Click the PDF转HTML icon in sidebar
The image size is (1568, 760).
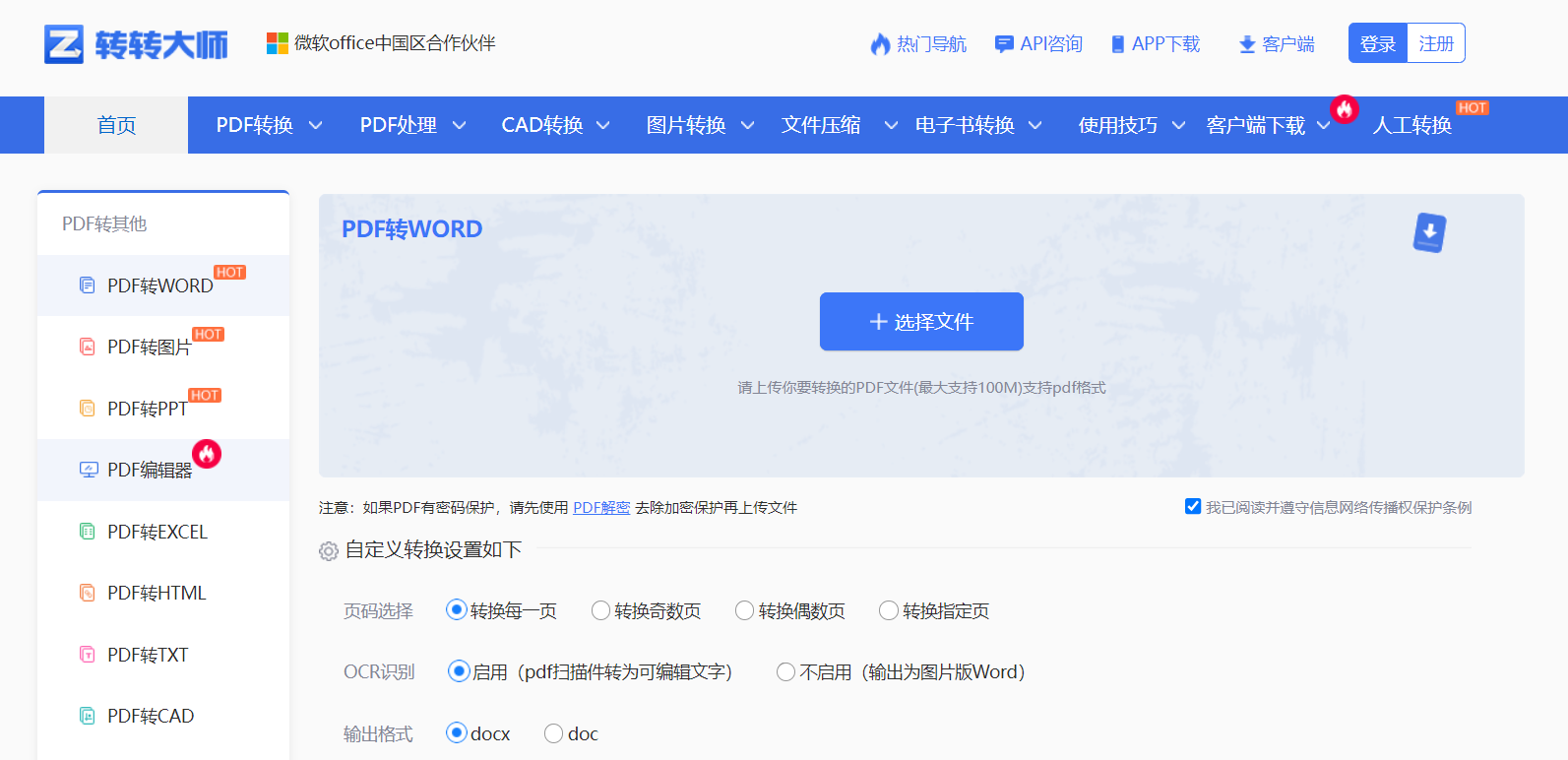pos(88,593)
